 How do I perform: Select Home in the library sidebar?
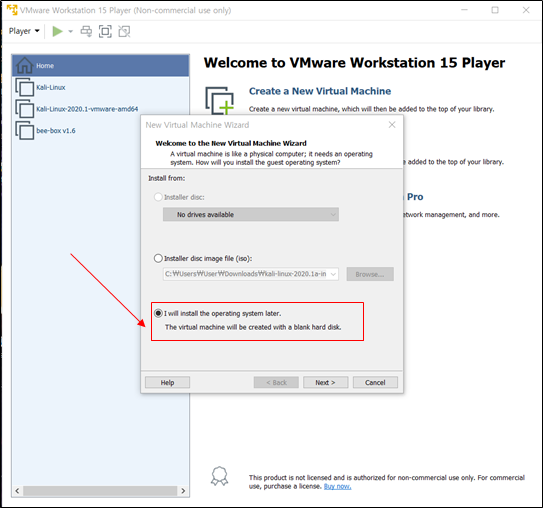click(x=100, y=65)
